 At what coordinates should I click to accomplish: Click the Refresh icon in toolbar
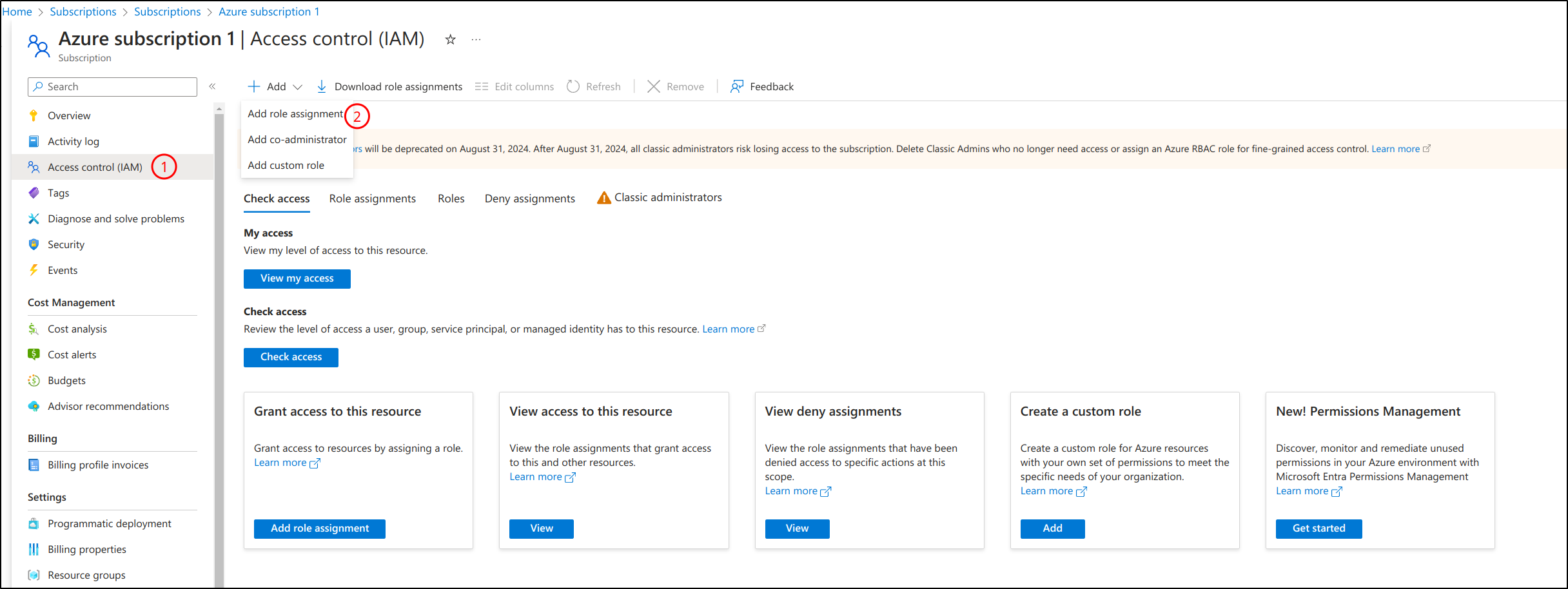(573, 86)
